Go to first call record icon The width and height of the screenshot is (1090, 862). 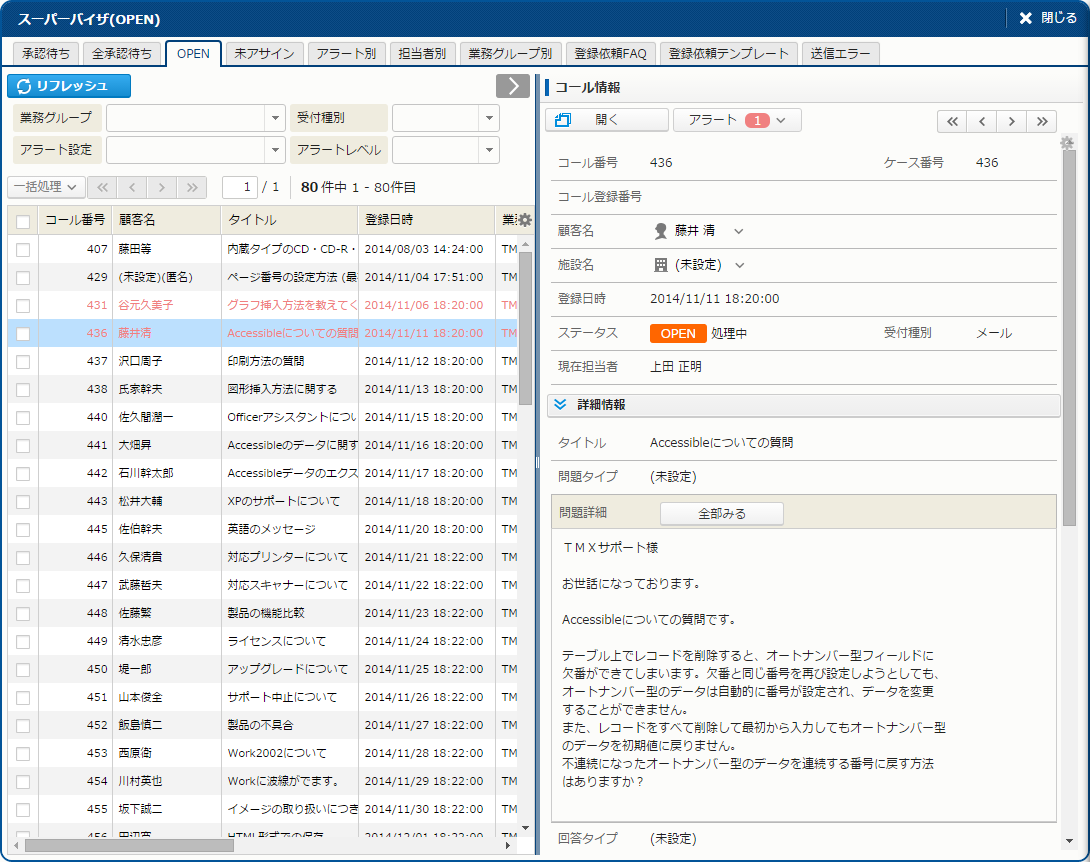tap(952, 121)
